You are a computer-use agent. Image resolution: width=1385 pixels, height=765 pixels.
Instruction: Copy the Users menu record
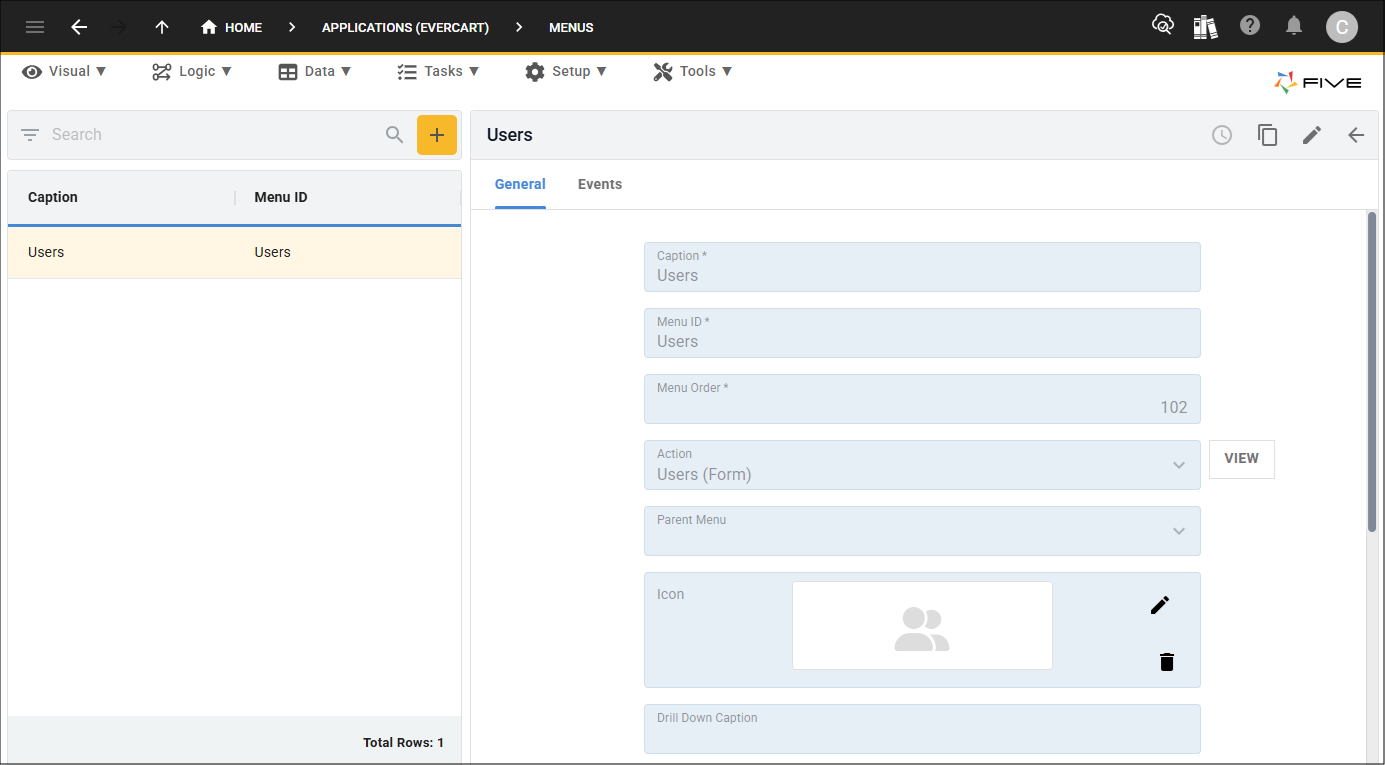[x=1267, y=135]
